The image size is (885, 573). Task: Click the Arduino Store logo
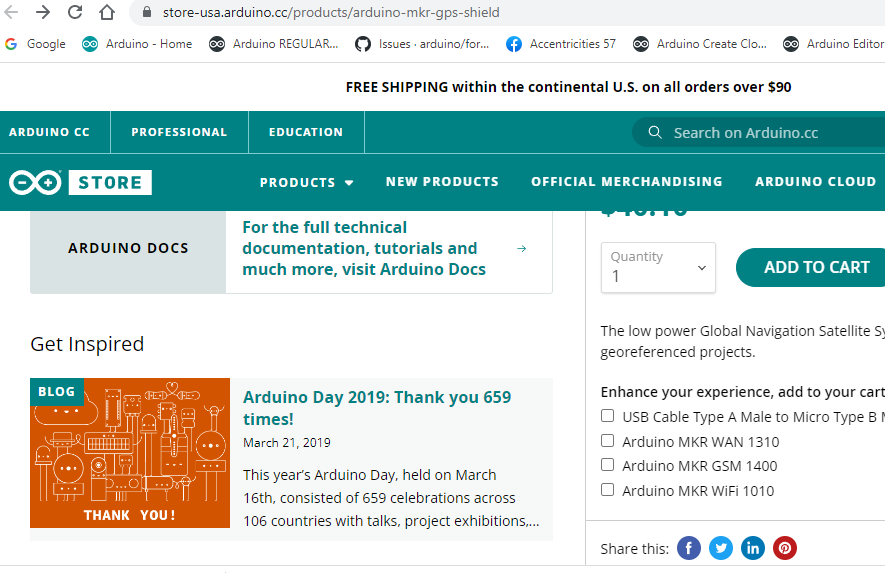[x=80, y=182]
